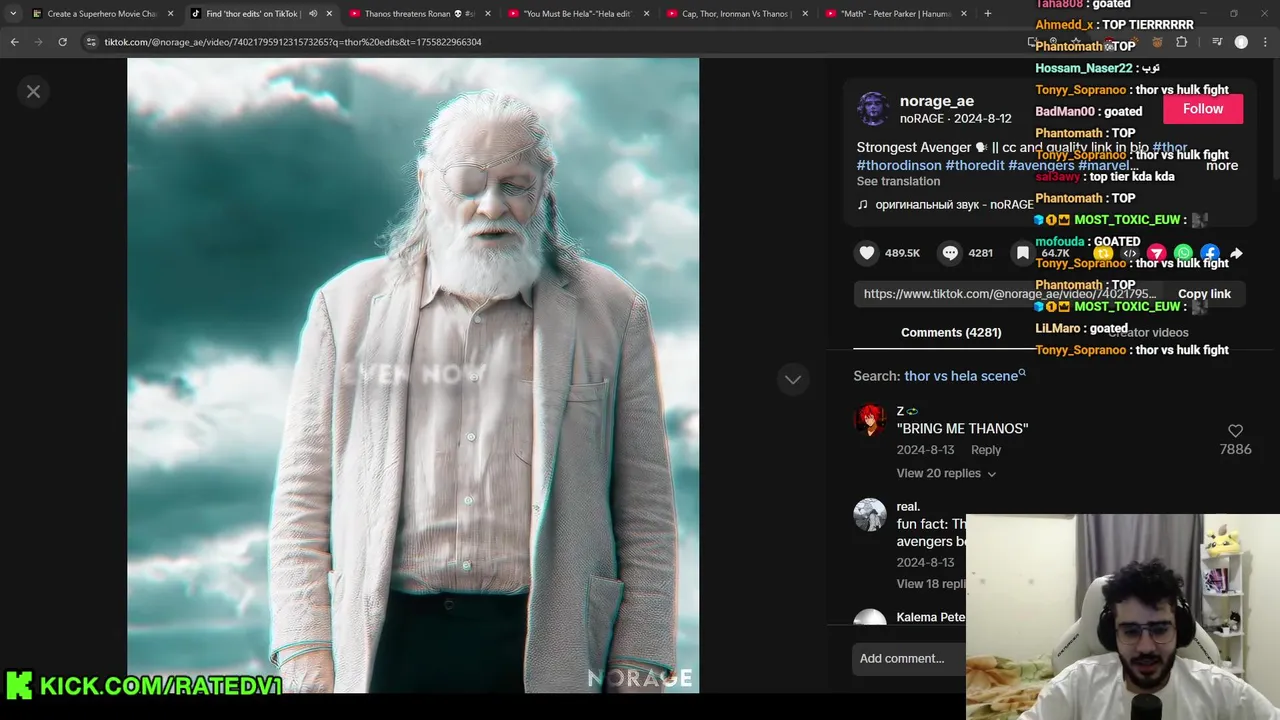The image size is (1280, 720).
Task: Open #thoredit hashtag
Action: coord(975,165)
